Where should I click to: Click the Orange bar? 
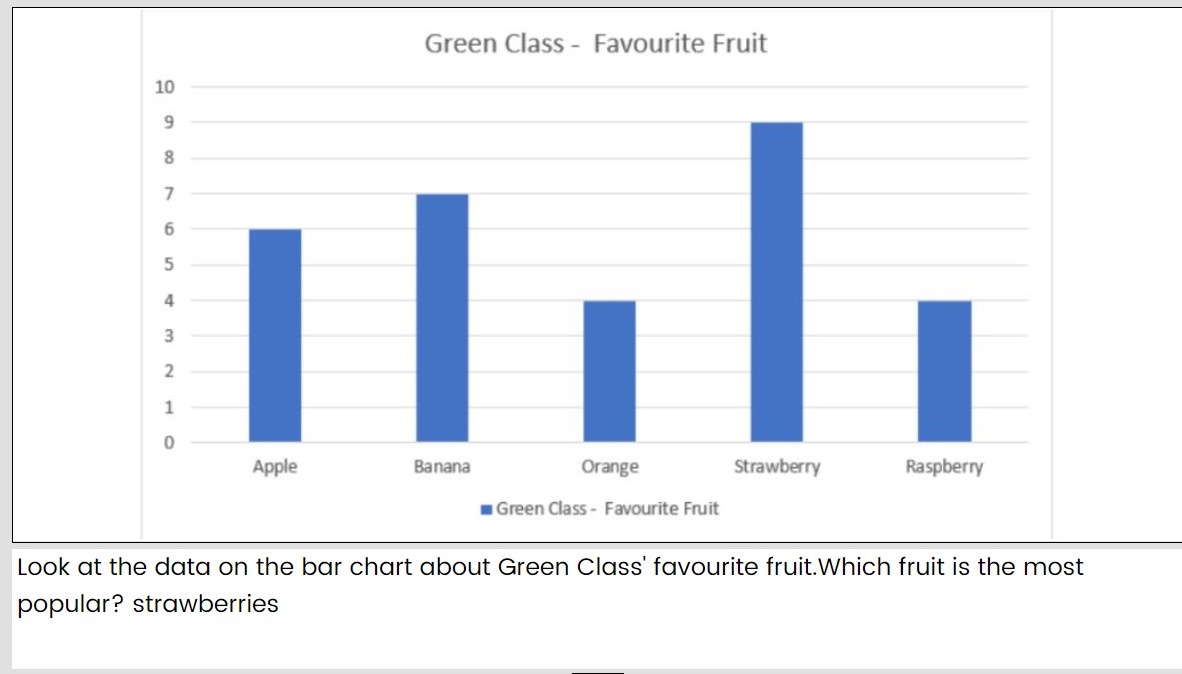[x=610, y=371]
